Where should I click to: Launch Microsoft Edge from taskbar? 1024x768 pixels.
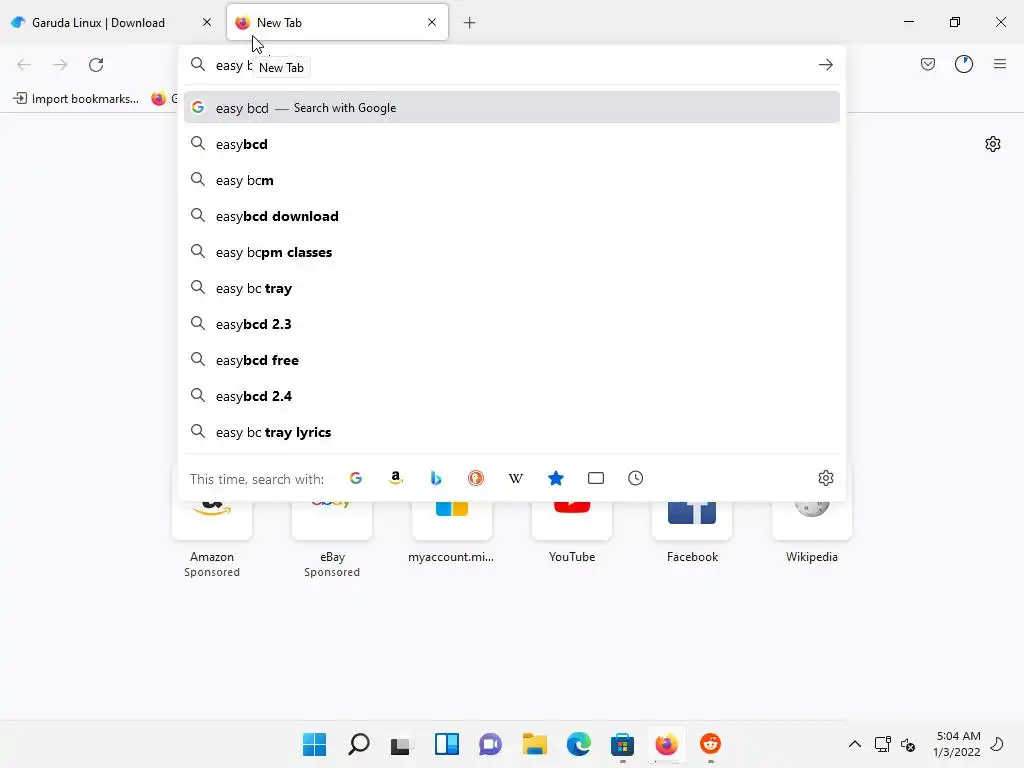click(x=579, y=744)
